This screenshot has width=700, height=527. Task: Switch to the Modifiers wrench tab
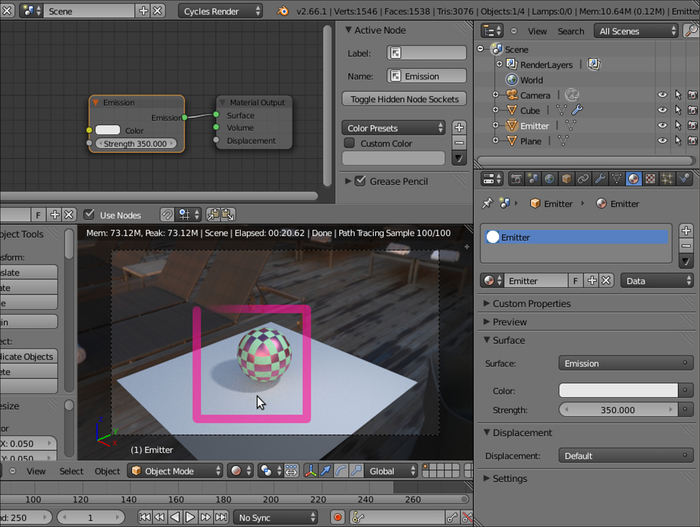click(599, 179)
